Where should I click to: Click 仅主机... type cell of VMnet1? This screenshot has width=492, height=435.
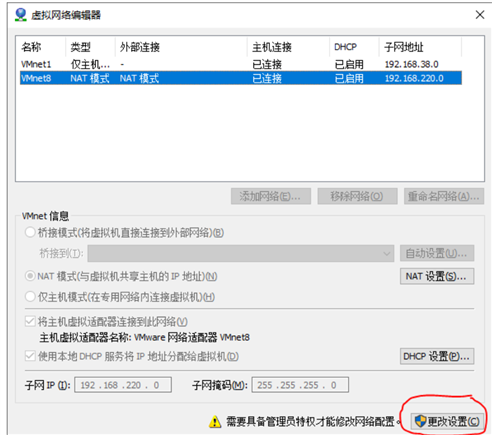pos(90,64)
